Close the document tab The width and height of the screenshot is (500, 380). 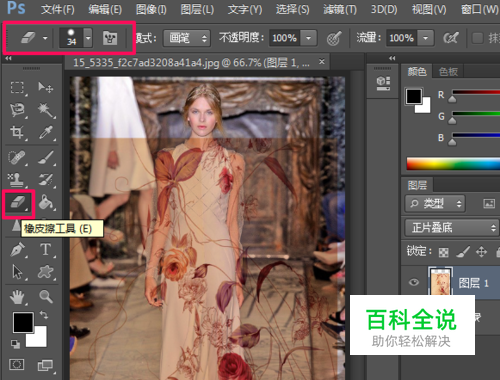click(322, 62)
